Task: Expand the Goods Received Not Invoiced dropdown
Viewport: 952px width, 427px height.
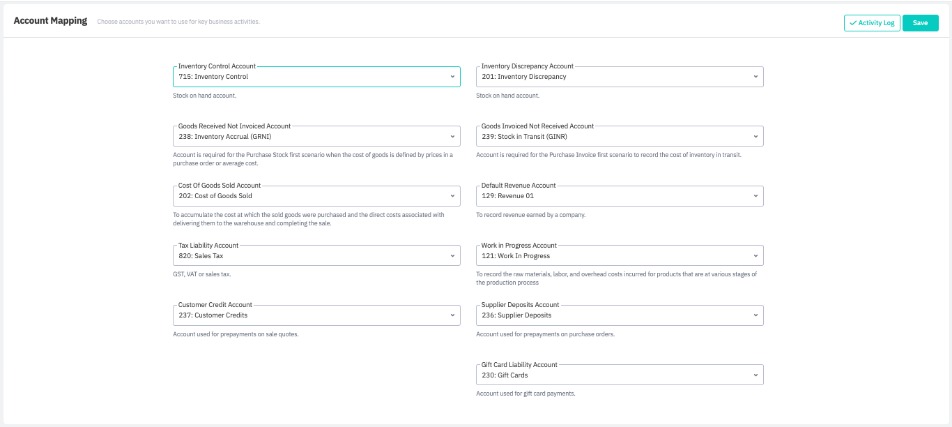Action: coord(452,136)
